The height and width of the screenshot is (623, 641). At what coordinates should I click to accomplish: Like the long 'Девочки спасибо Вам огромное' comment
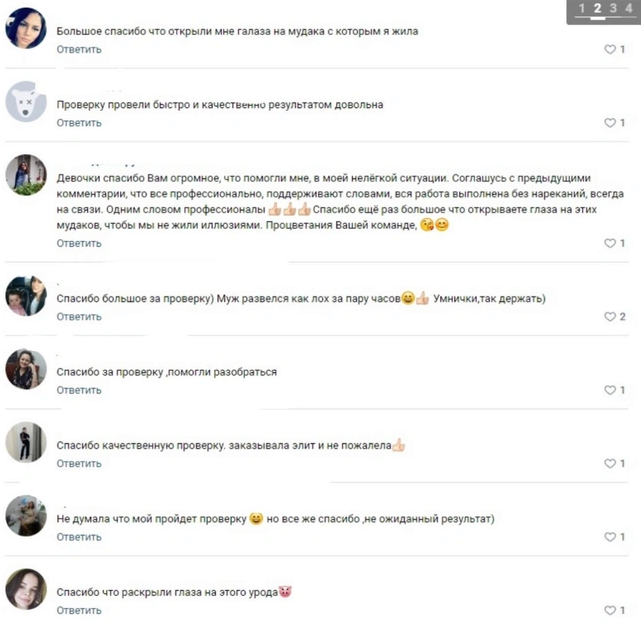click(x=614, y=243)
